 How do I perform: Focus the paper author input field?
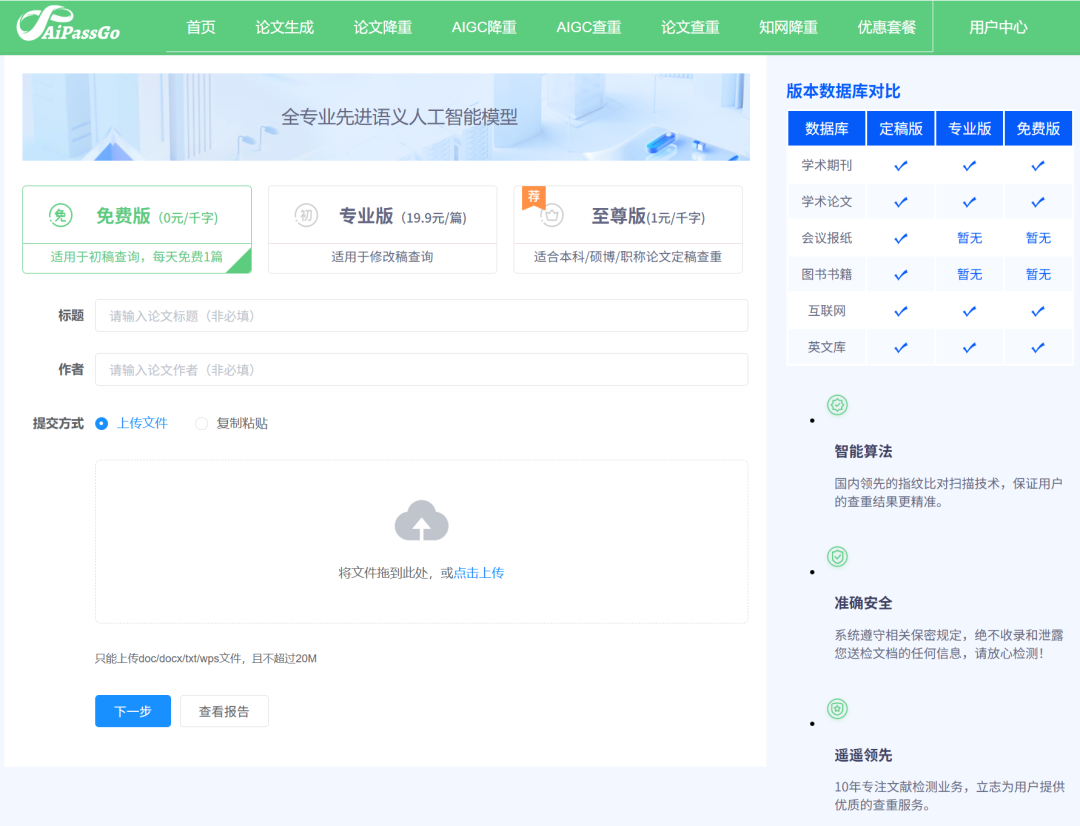pyautogui.click(x=421, y=370)
